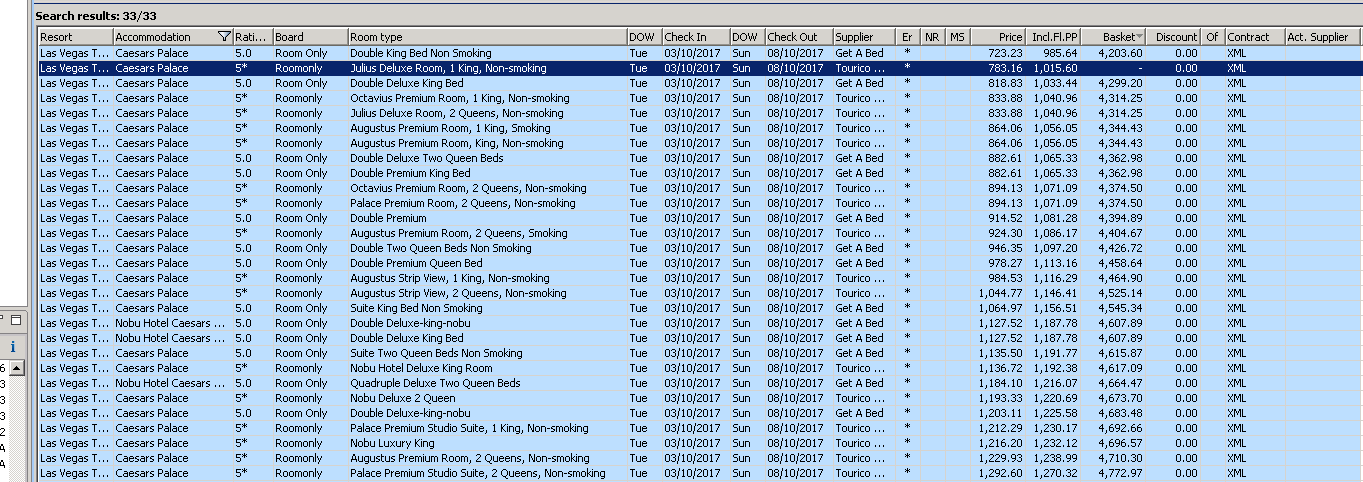Select Suite King Bed Non Smoking row

(700, 308)
